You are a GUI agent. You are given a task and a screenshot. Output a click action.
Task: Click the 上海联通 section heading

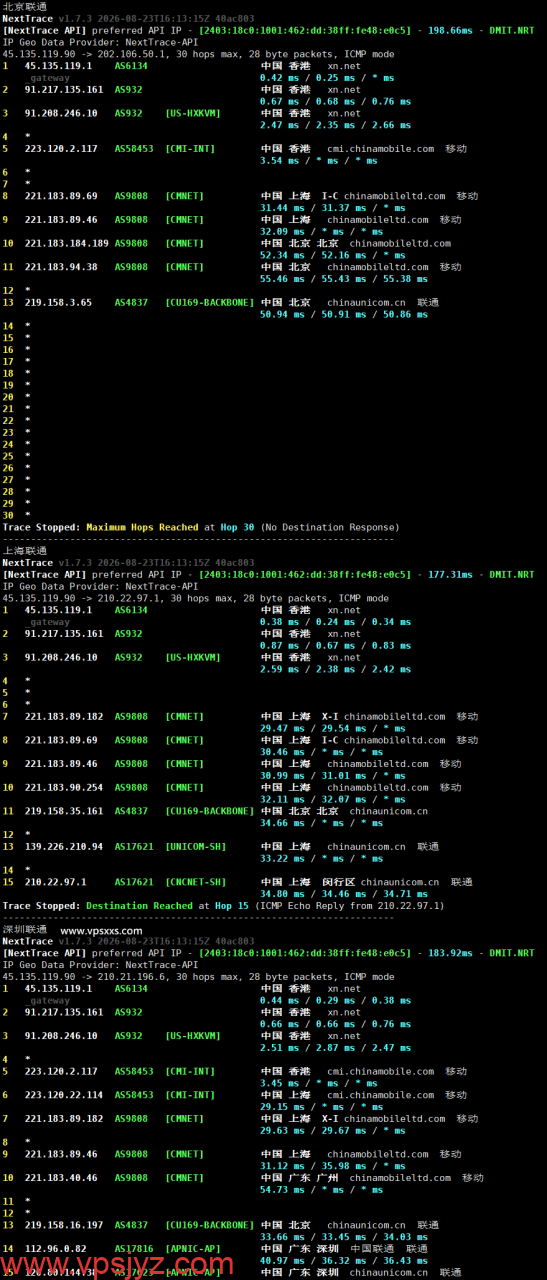point(24,550)
